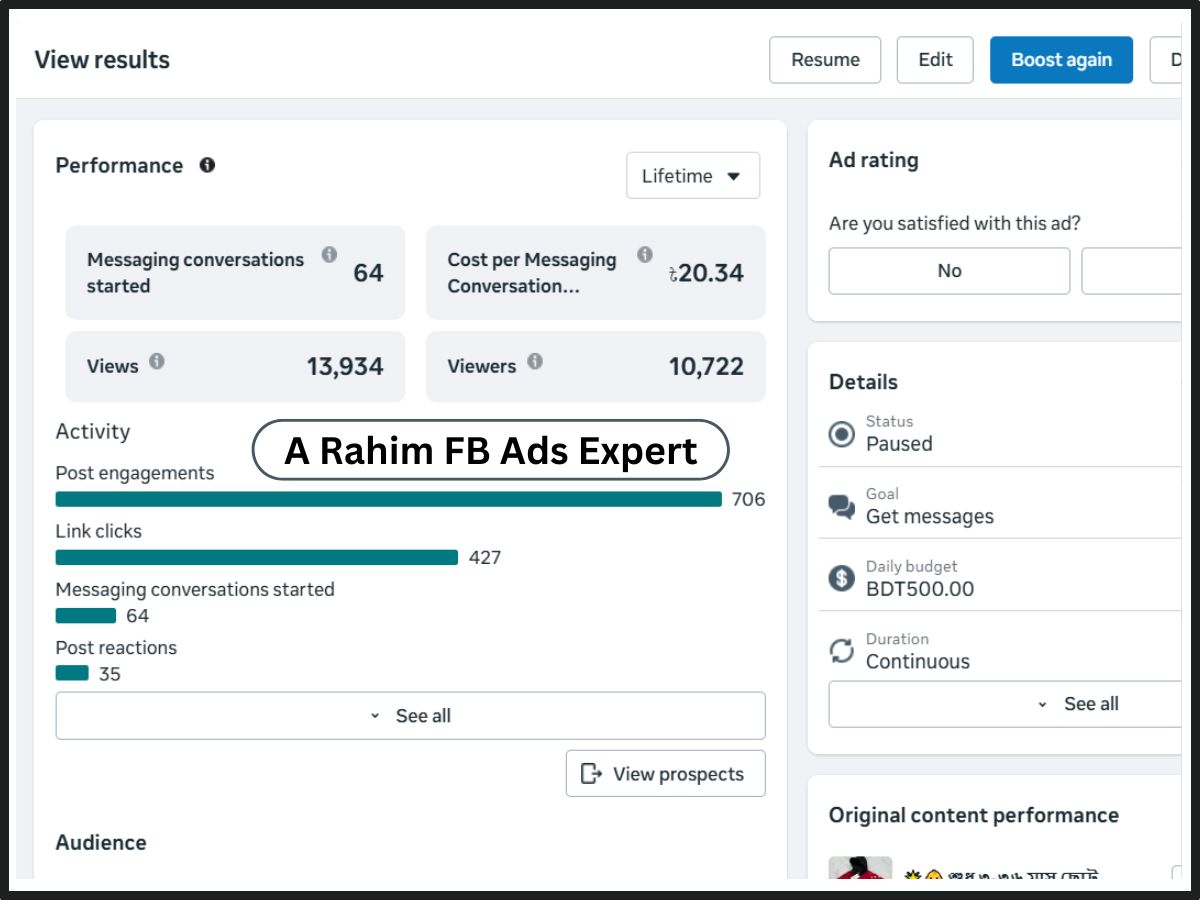The image size is (1200, 900).
Task: Expand See all under Activity
Action: 410,716
